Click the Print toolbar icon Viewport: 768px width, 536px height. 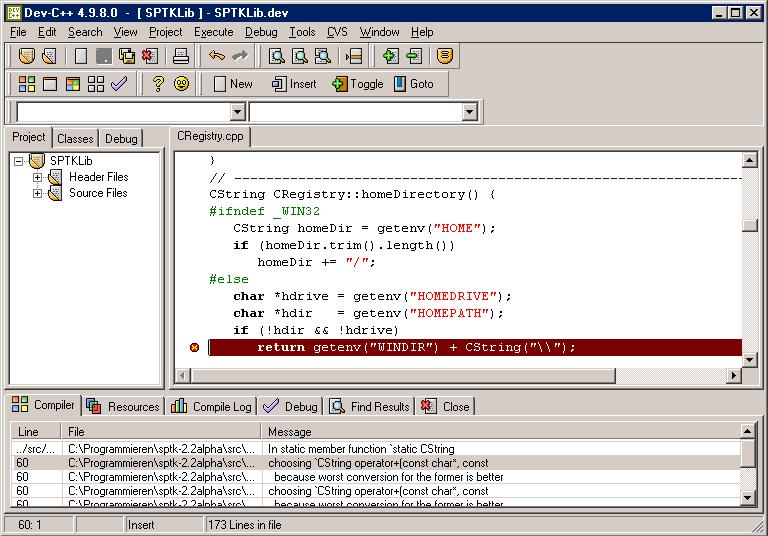pos(181,56)
